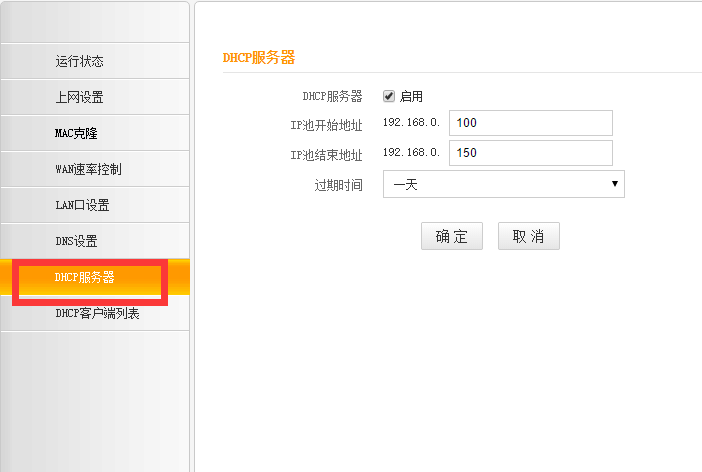Toggle the 启用 DHCP server checkbox

tap(389, 96)
